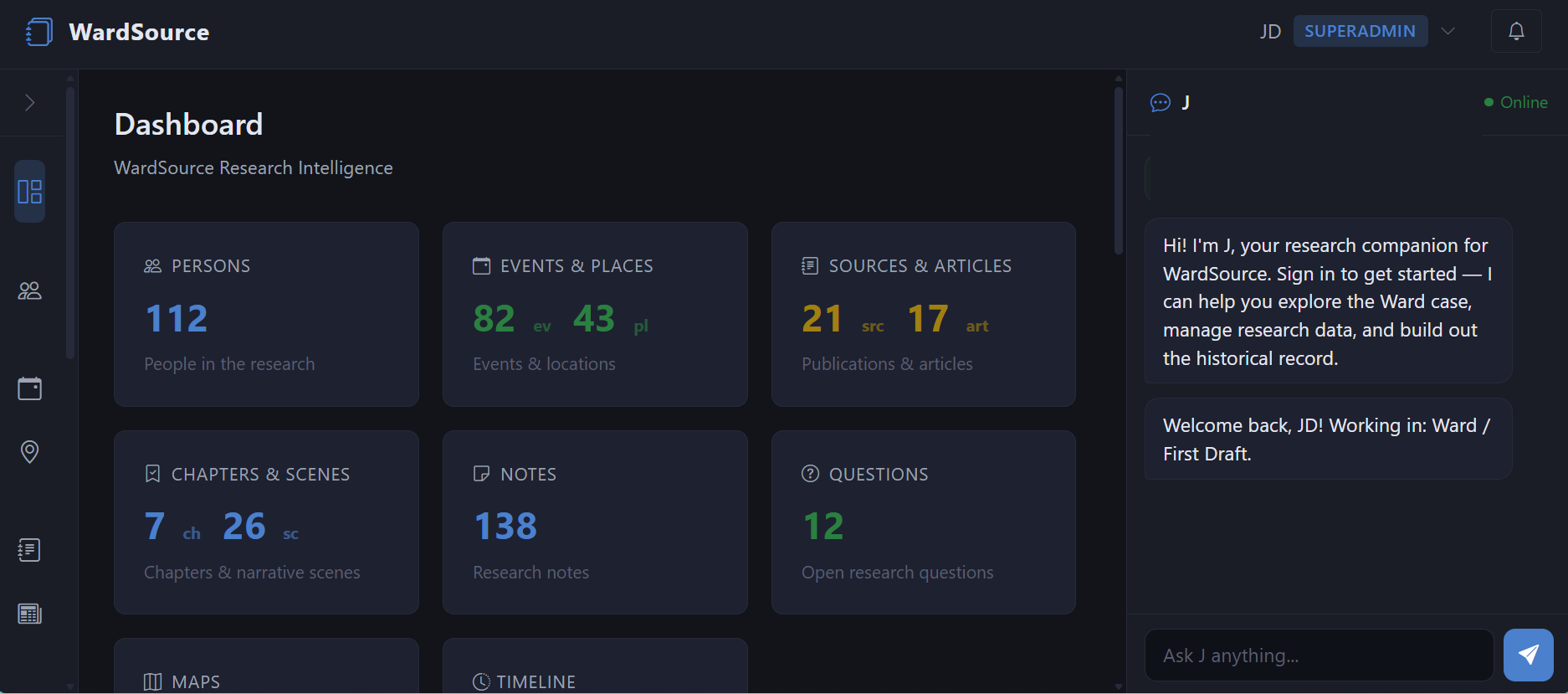Image resolution: width=1568 pixels, height=694 pixels.
Task: Click the Maps card map icon
Action: click(x=152, y=681)
